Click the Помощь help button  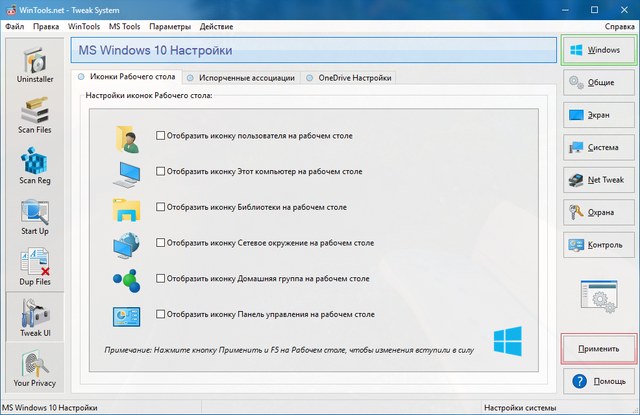pyautogui.click(x=596, y=381)
